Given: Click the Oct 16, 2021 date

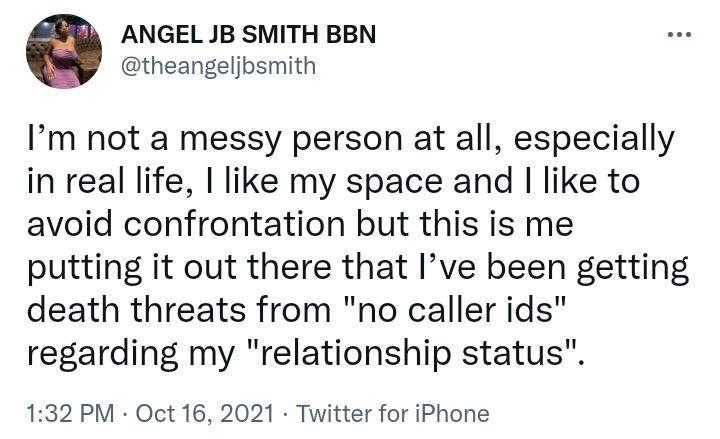Looking at the screenshot, I should (205, 413).
